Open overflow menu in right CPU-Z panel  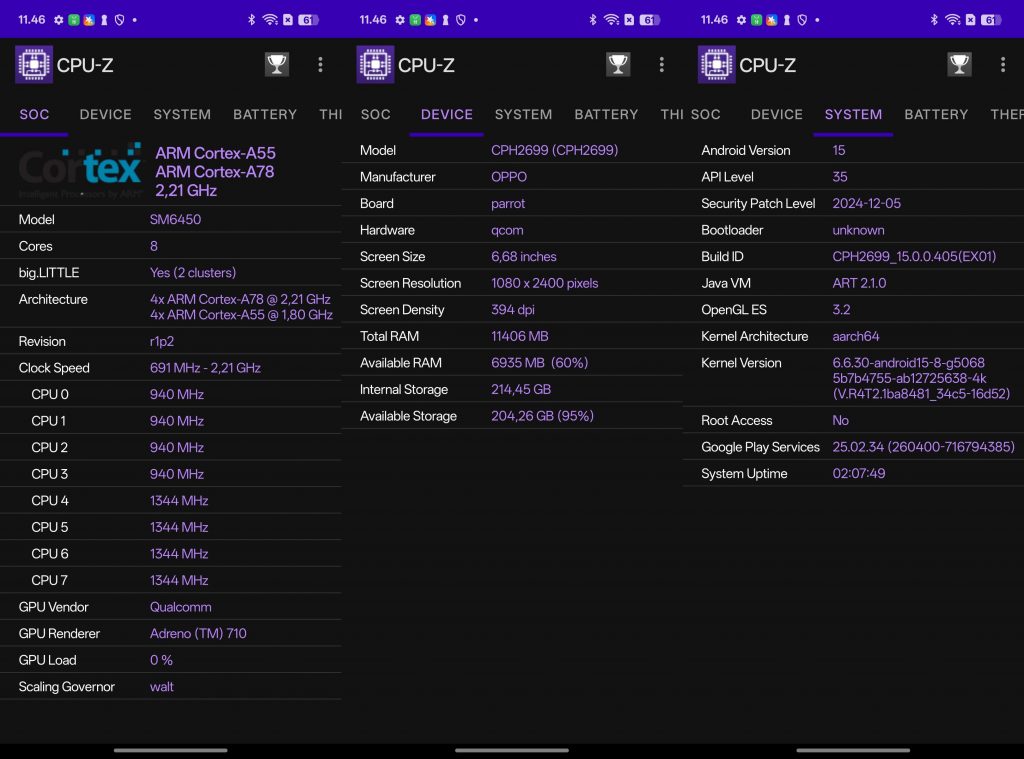(1002, 64)
